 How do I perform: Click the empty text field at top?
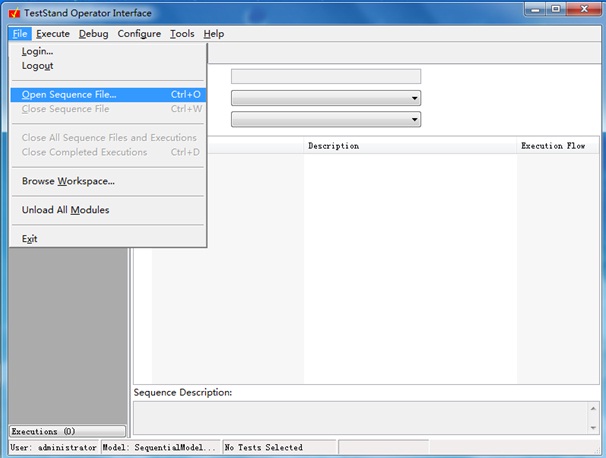pos(325,76)
